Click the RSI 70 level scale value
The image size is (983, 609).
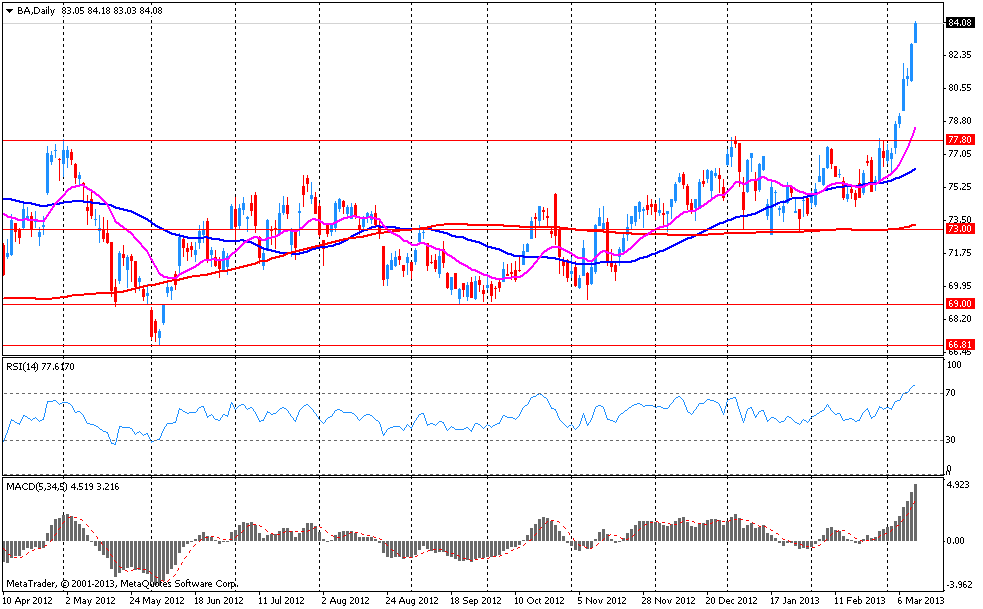tap(953, 393)
